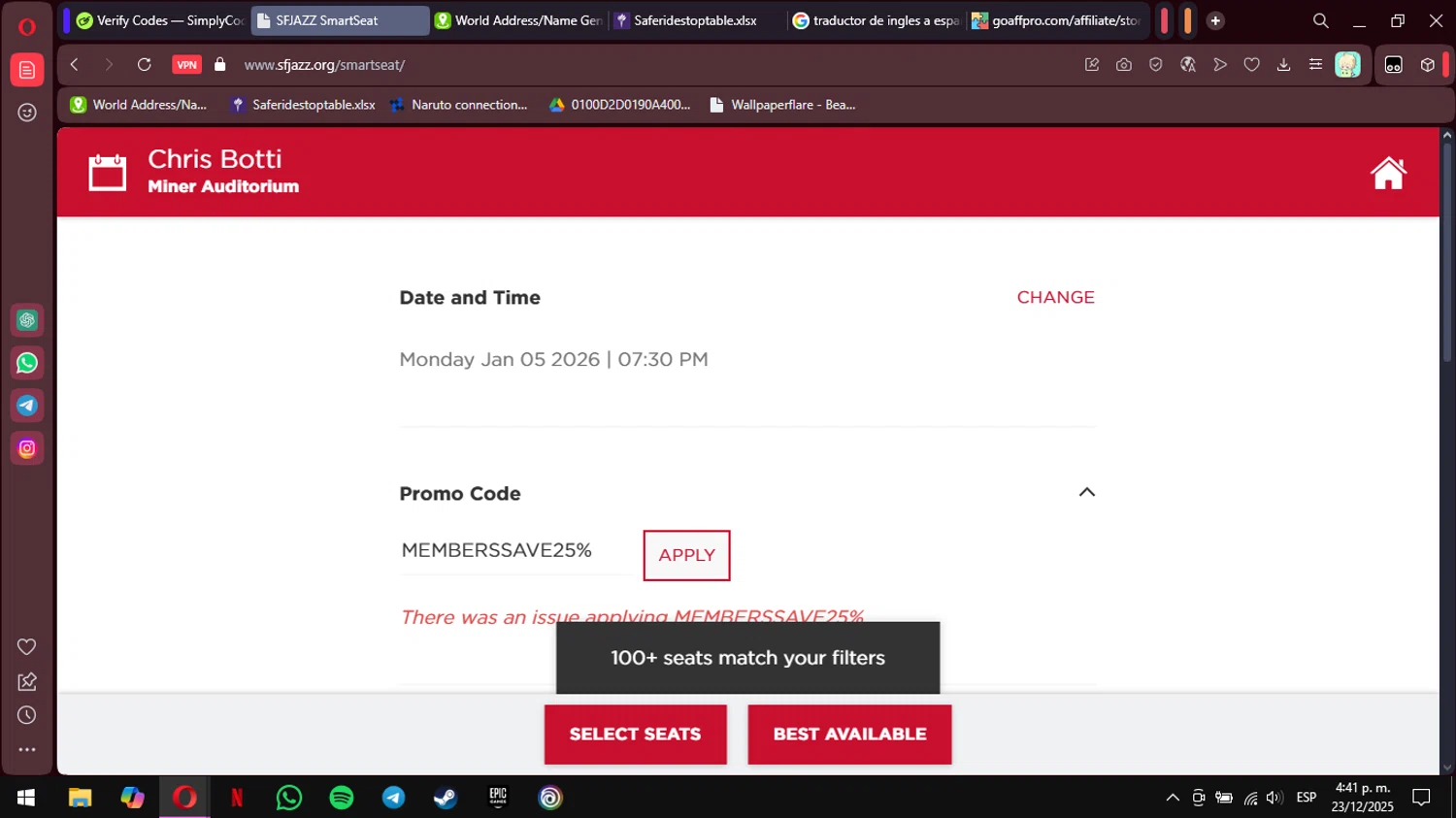
Task: Go back to previous page
Action: click(x=75, y=65)
